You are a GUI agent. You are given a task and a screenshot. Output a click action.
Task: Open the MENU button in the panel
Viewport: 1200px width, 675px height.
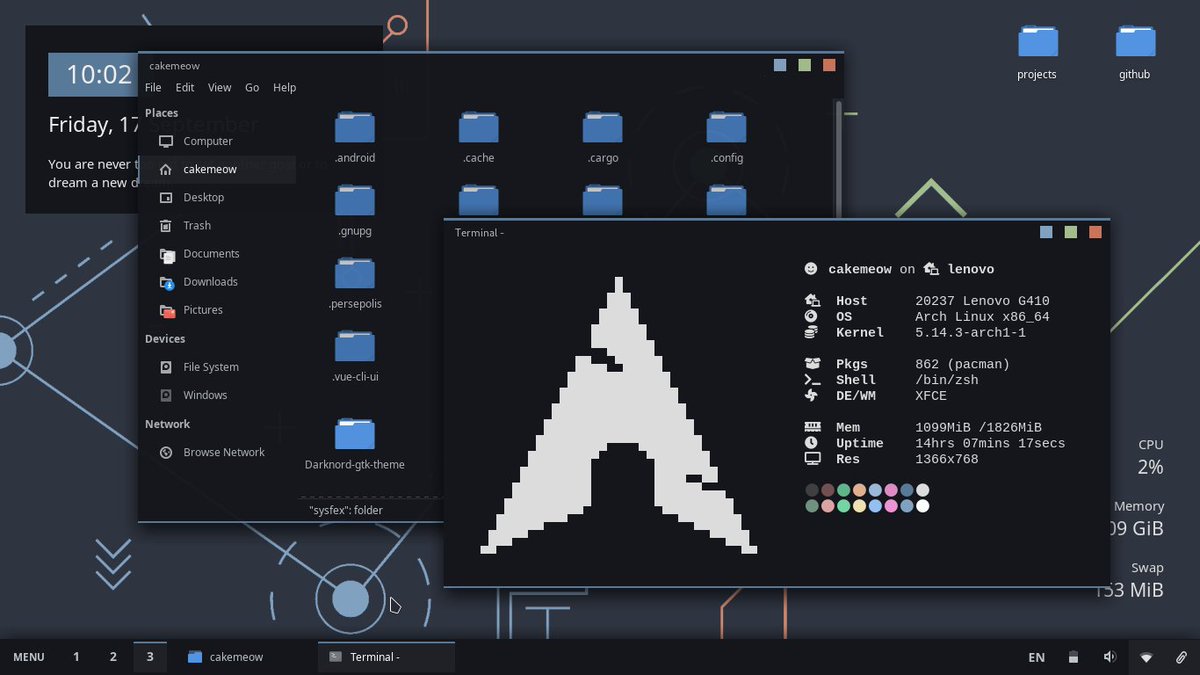point(29,657)
